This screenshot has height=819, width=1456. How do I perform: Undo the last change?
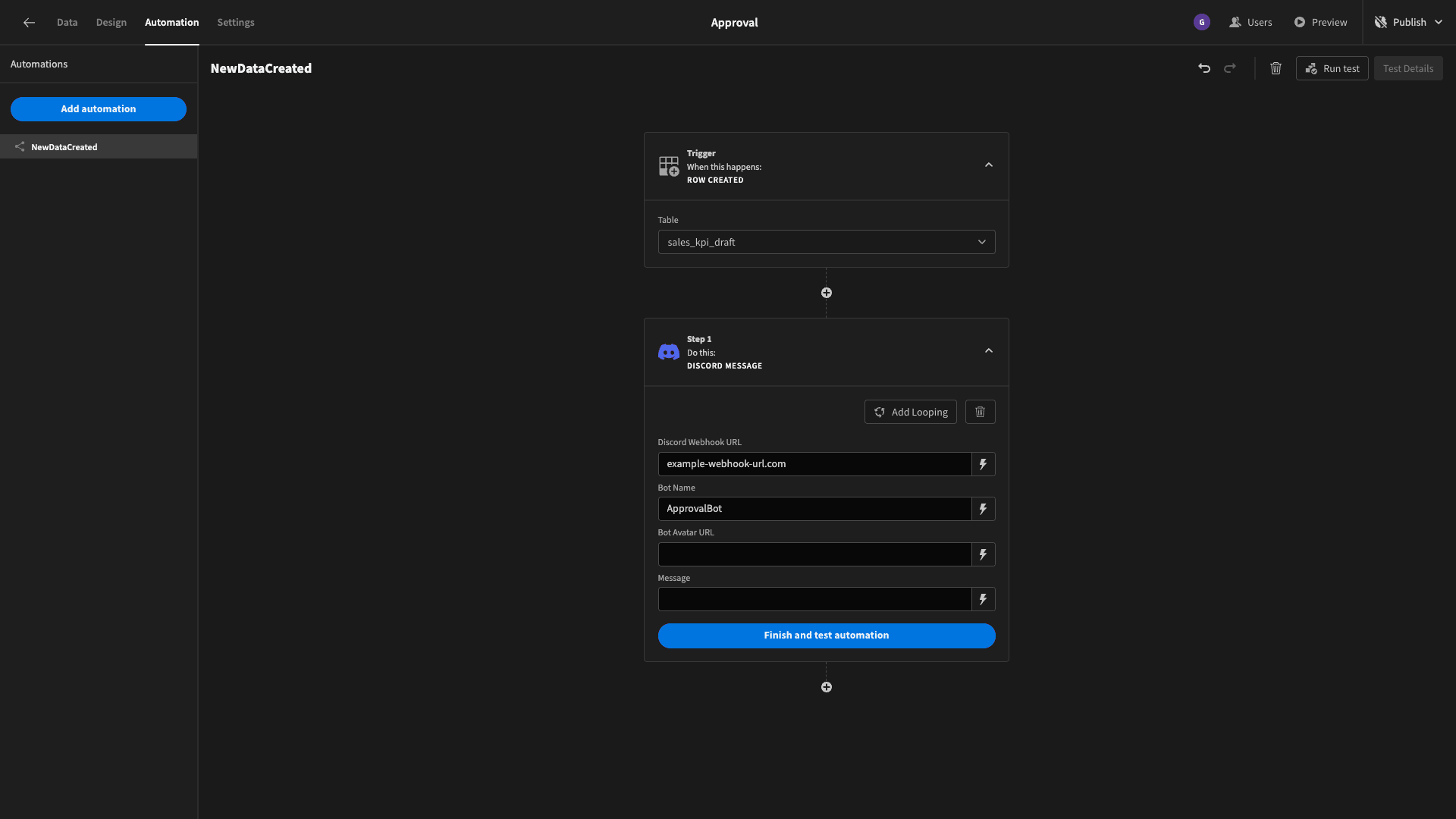coord(1204,68)
